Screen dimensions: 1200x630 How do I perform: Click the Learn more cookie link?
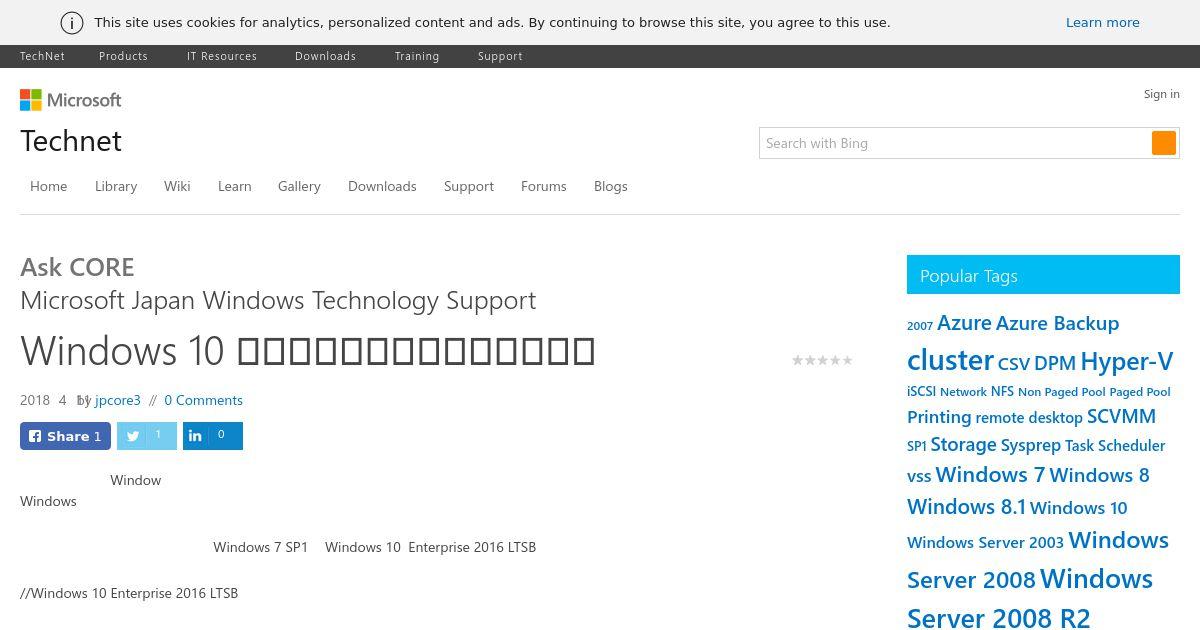click(x=1103, y=22)
